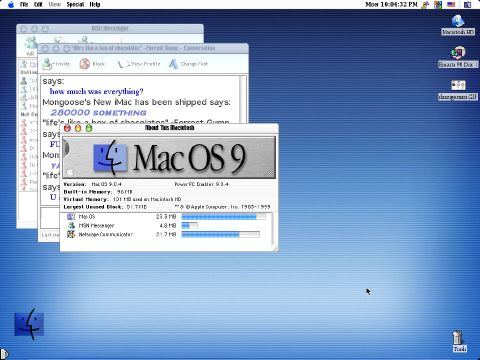Select the GIF file thumbnail on desktop
This screenshot has height=360, width=480.
coord(458,85)
